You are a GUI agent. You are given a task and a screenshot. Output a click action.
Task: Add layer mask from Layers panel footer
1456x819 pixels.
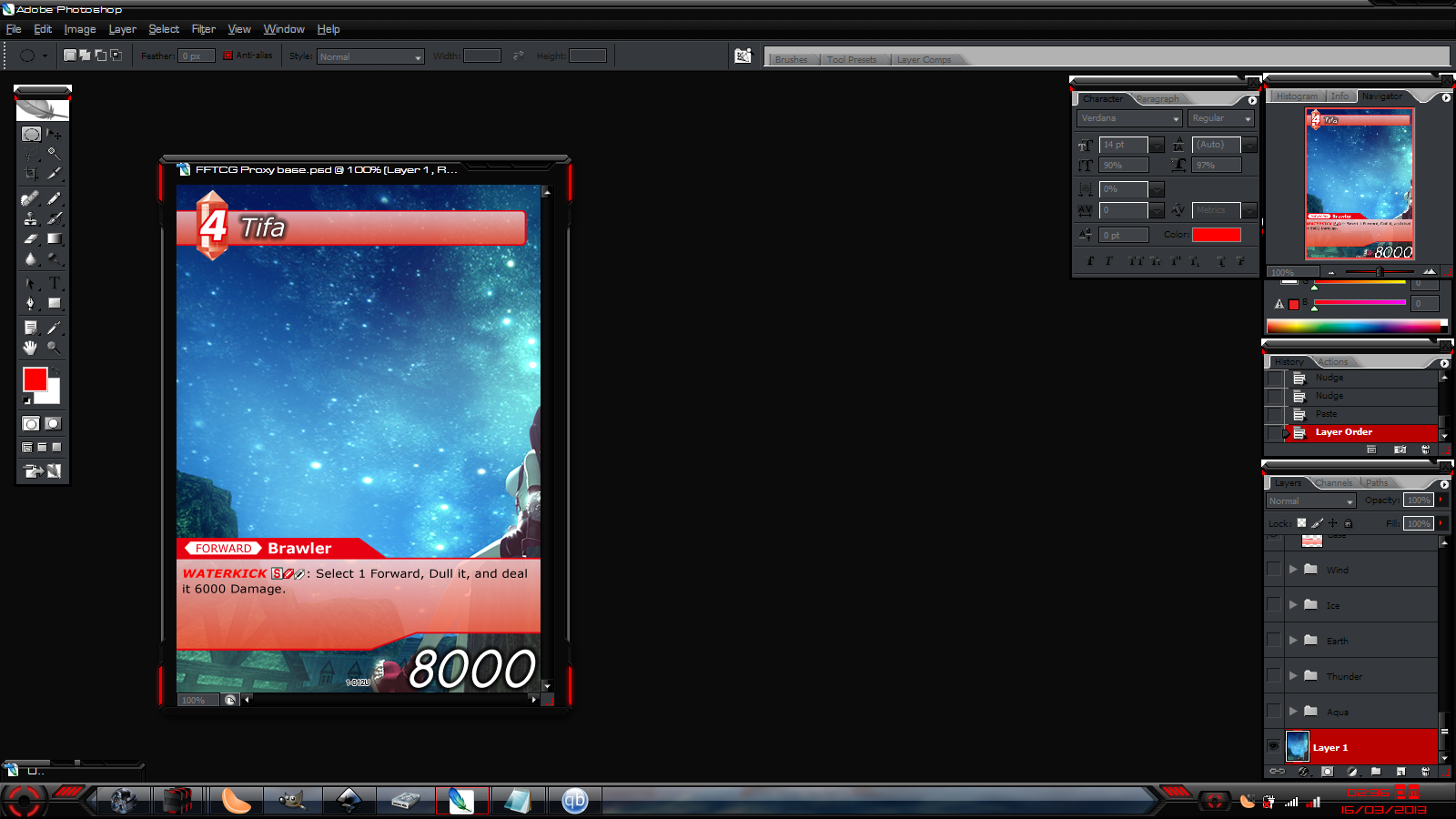tap(1328, 771)
